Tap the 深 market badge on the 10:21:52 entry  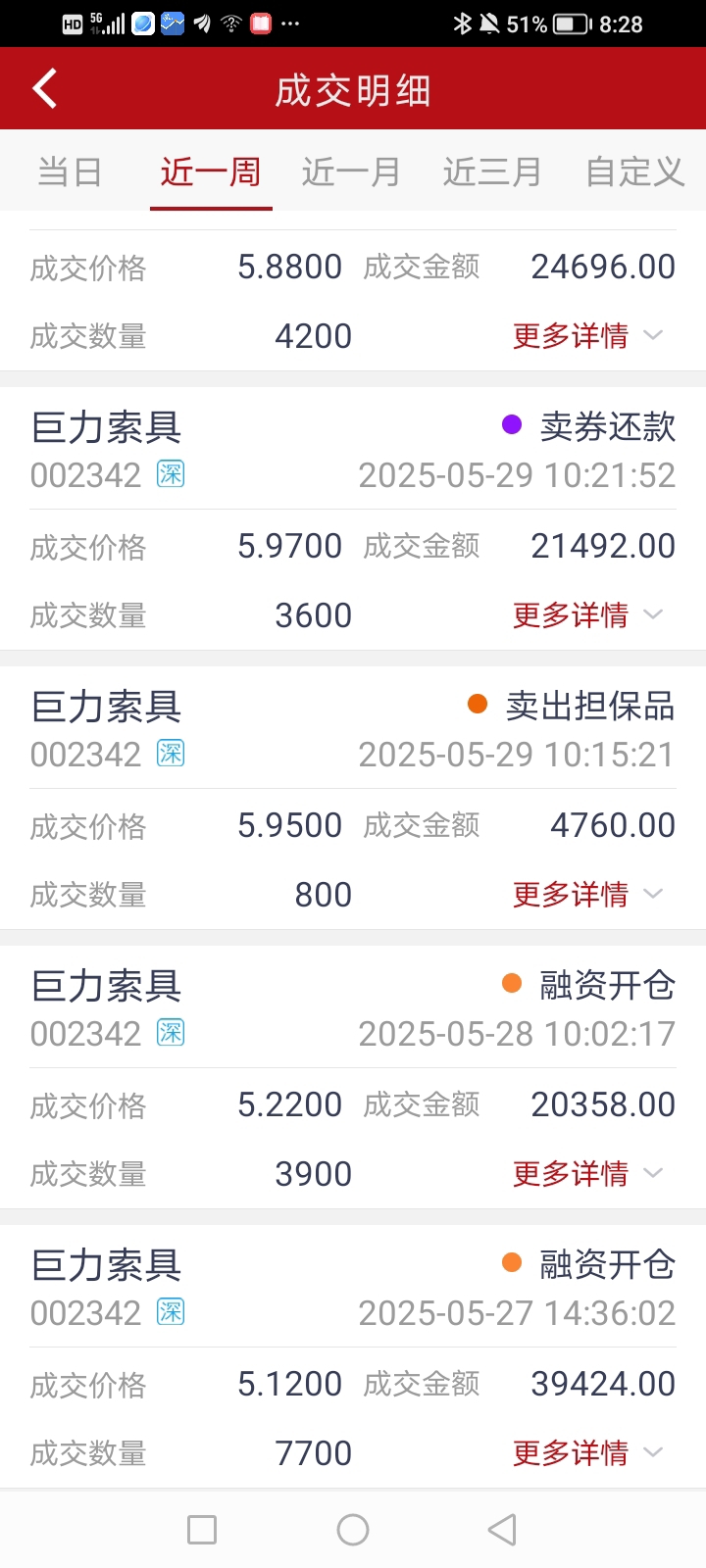coord(171,475)
